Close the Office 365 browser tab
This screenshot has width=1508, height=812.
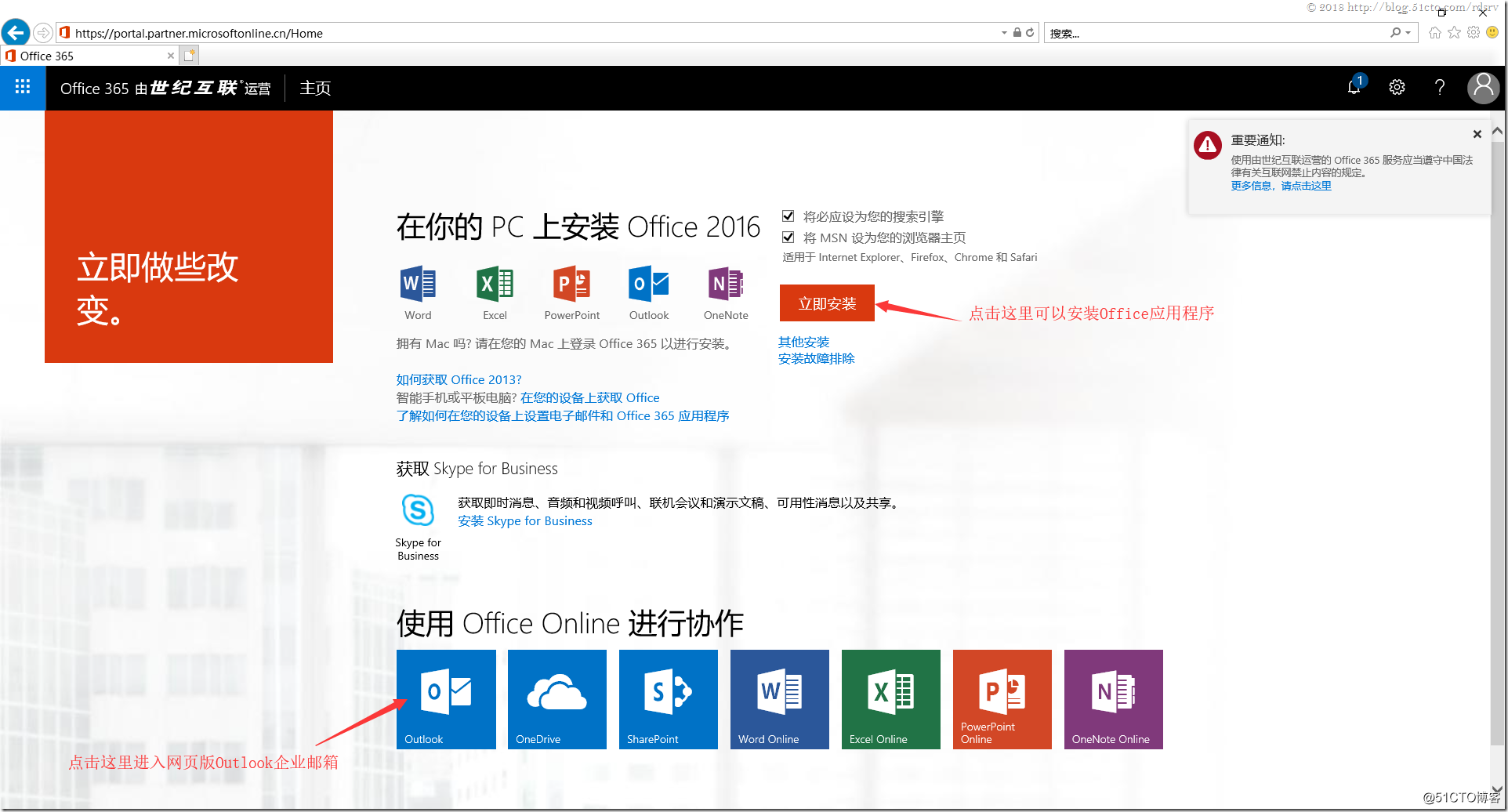click(x=171, y=56)
